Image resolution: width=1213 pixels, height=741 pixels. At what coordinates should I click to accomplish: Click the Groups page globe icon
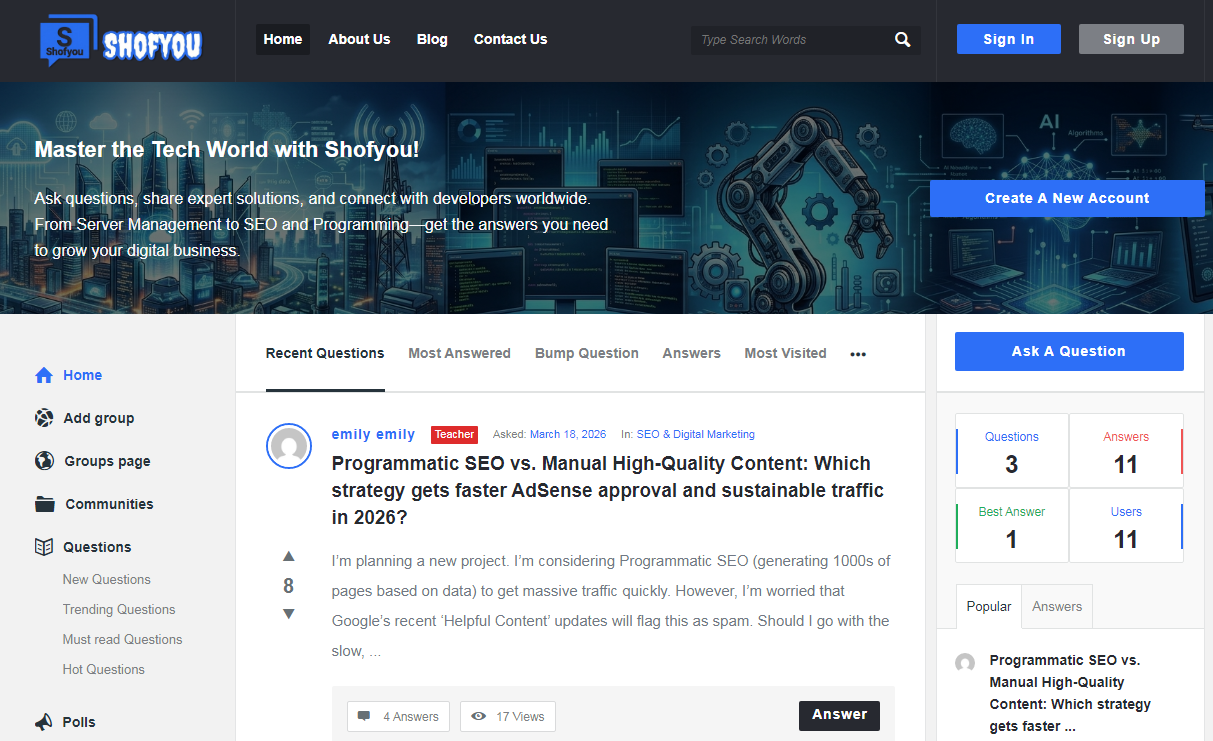coord(44,461)
